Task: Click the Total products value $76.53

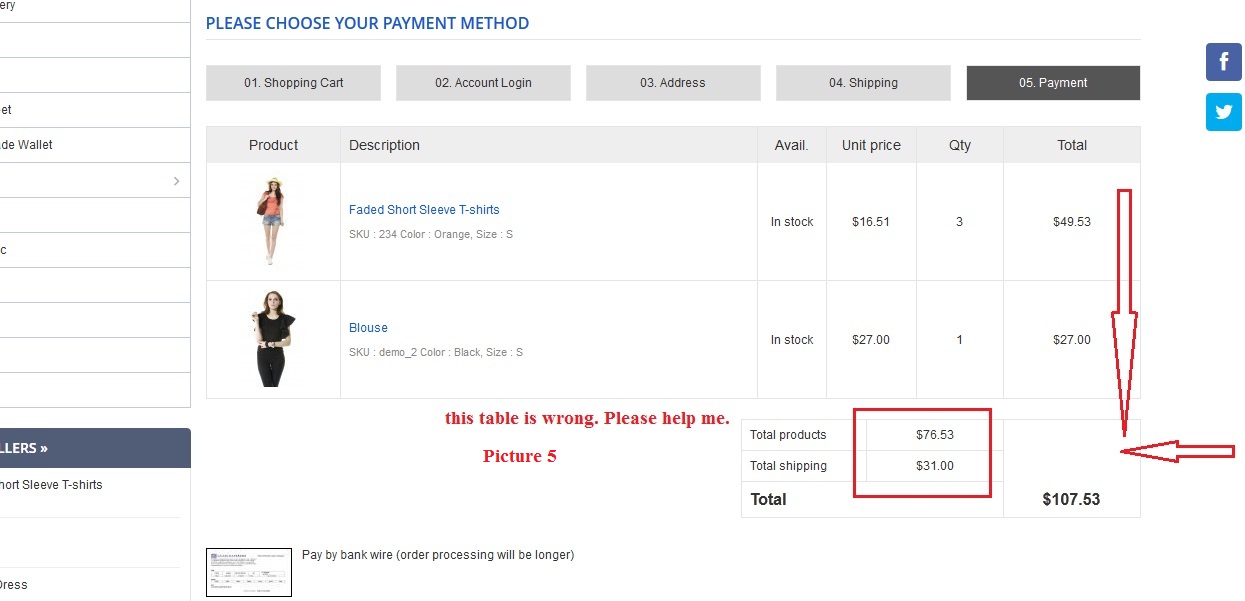Action: click(x=935, y=435)
